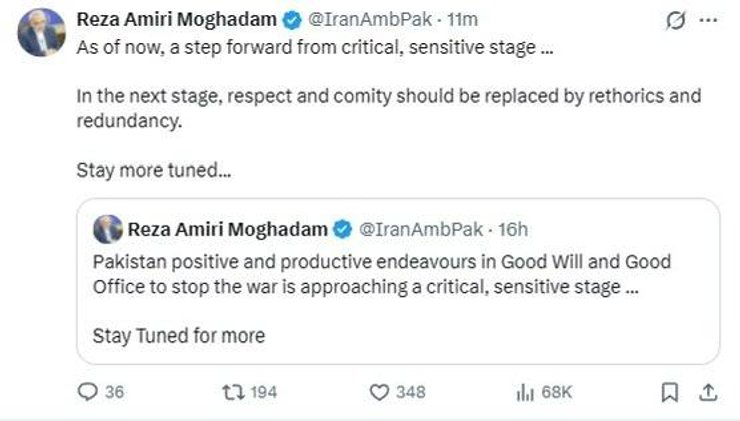The height and width of the screenshot is (421, 740).
Task: Click the author name inside the quoted tweet
Action: (227, 229)
